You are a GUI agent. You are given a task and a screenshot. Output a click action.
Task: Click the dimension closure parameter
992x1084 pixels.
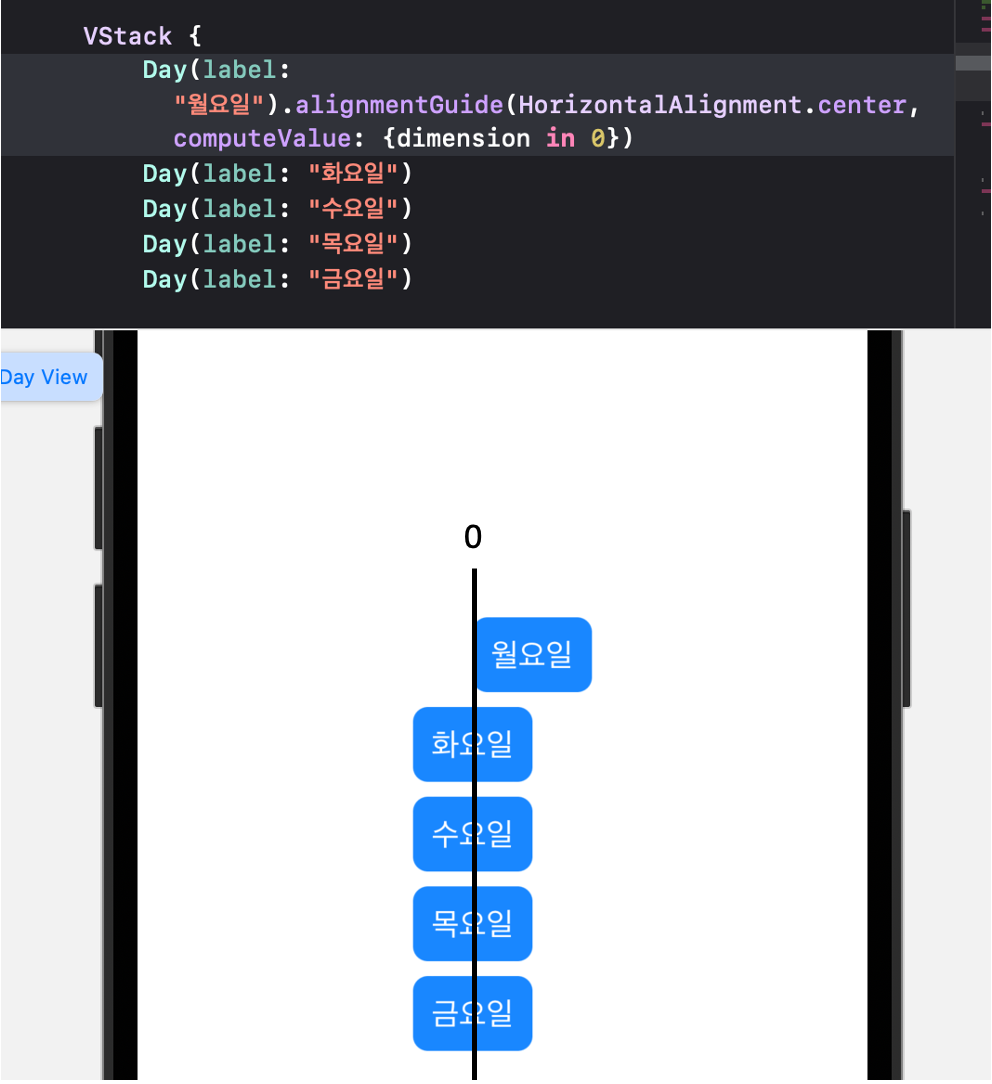coord(463,139)
